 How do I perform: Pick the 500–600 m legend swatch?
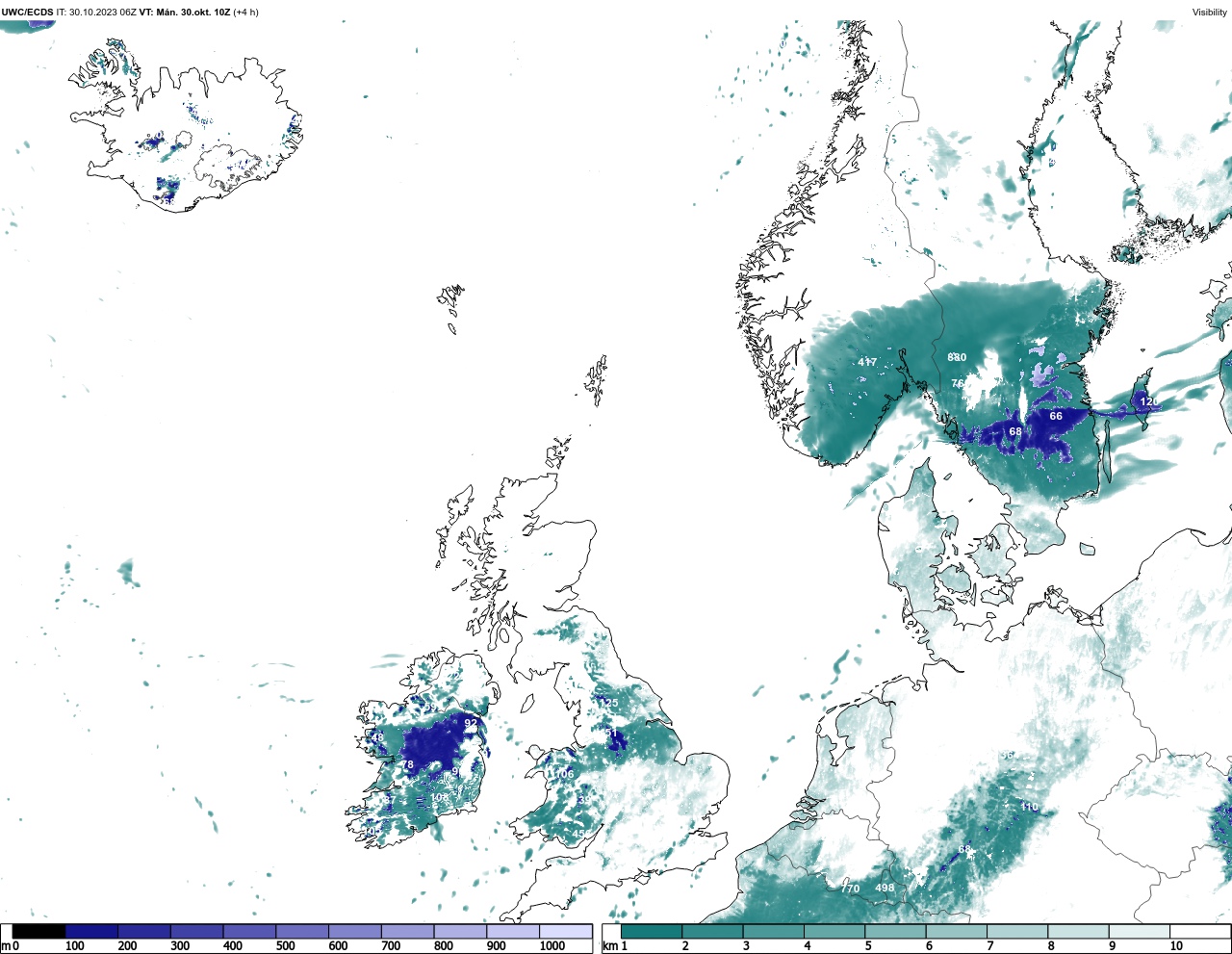click(302, 931)
